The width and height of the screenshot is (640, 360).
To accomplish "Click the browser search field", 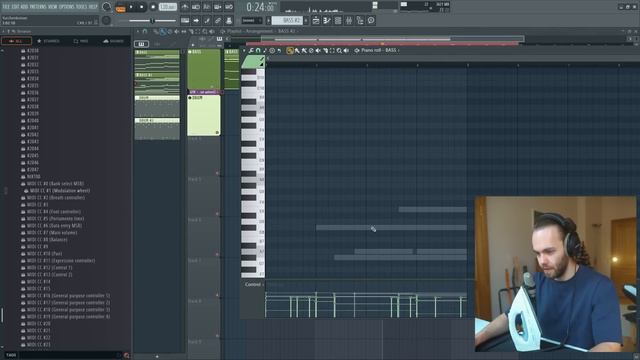I will pyautogui.click(x=70, y=355).
